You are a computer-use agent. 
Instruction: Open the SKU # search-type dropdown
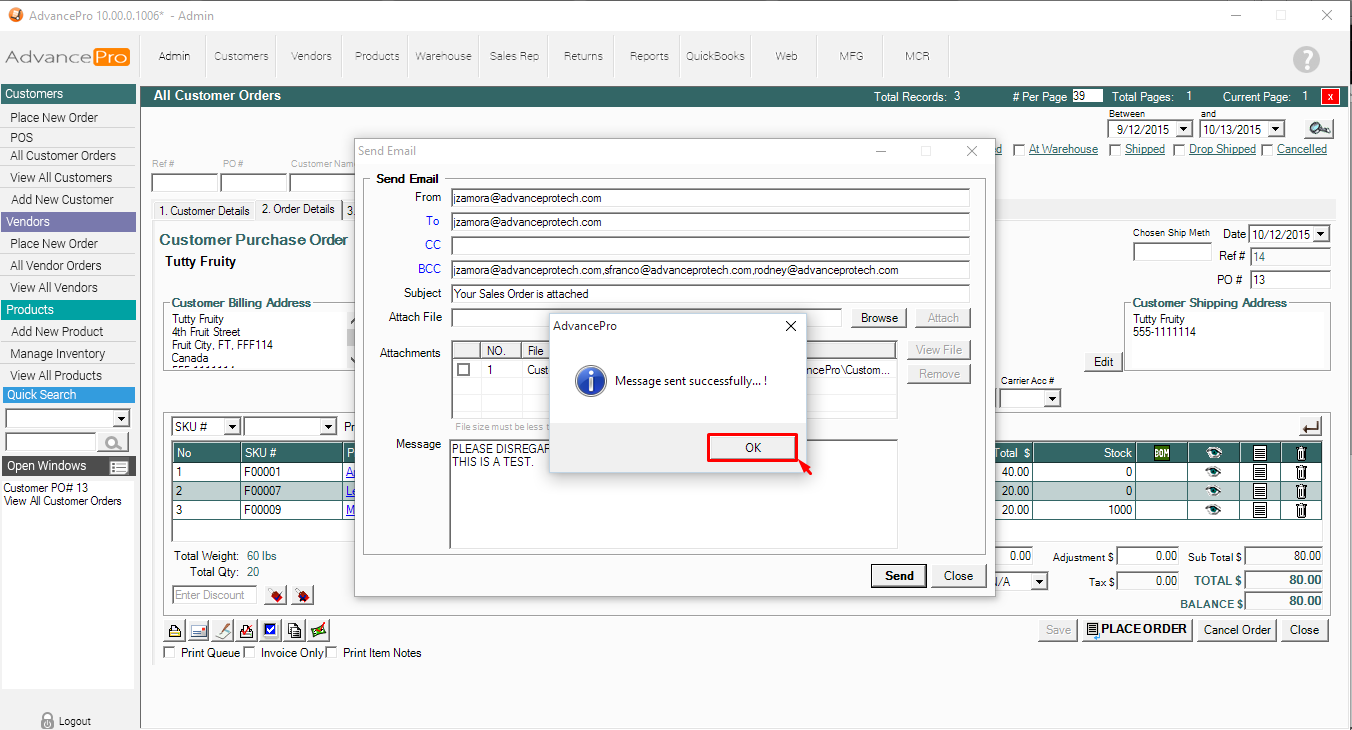[231, 427]
